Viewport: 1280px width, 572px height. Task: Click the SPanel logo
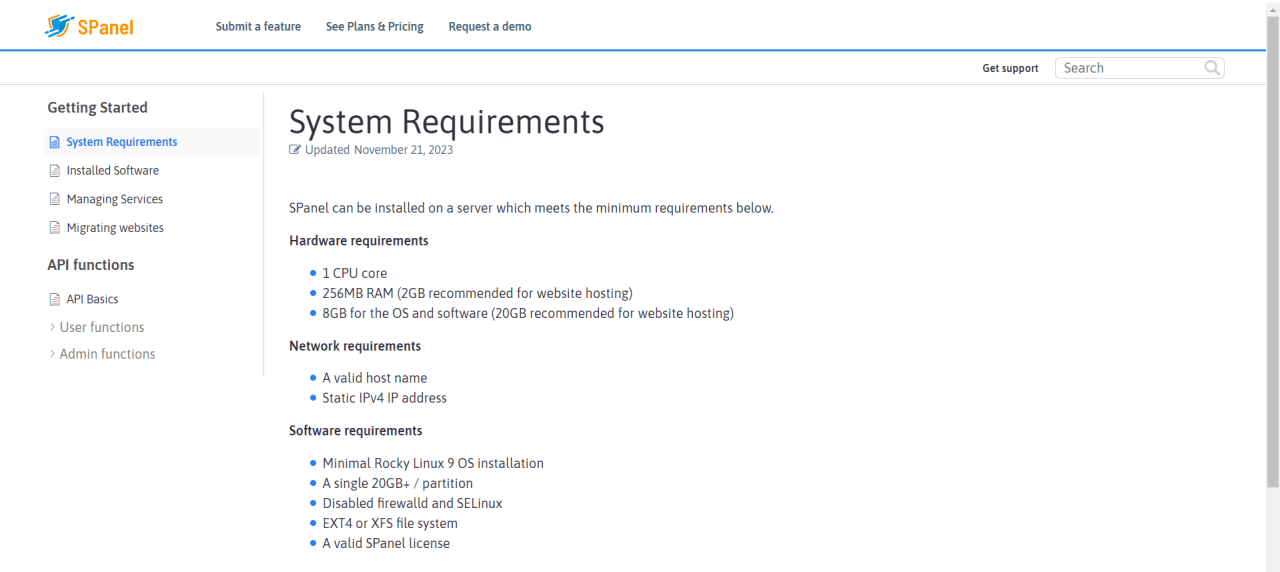[x=89, y=27]
